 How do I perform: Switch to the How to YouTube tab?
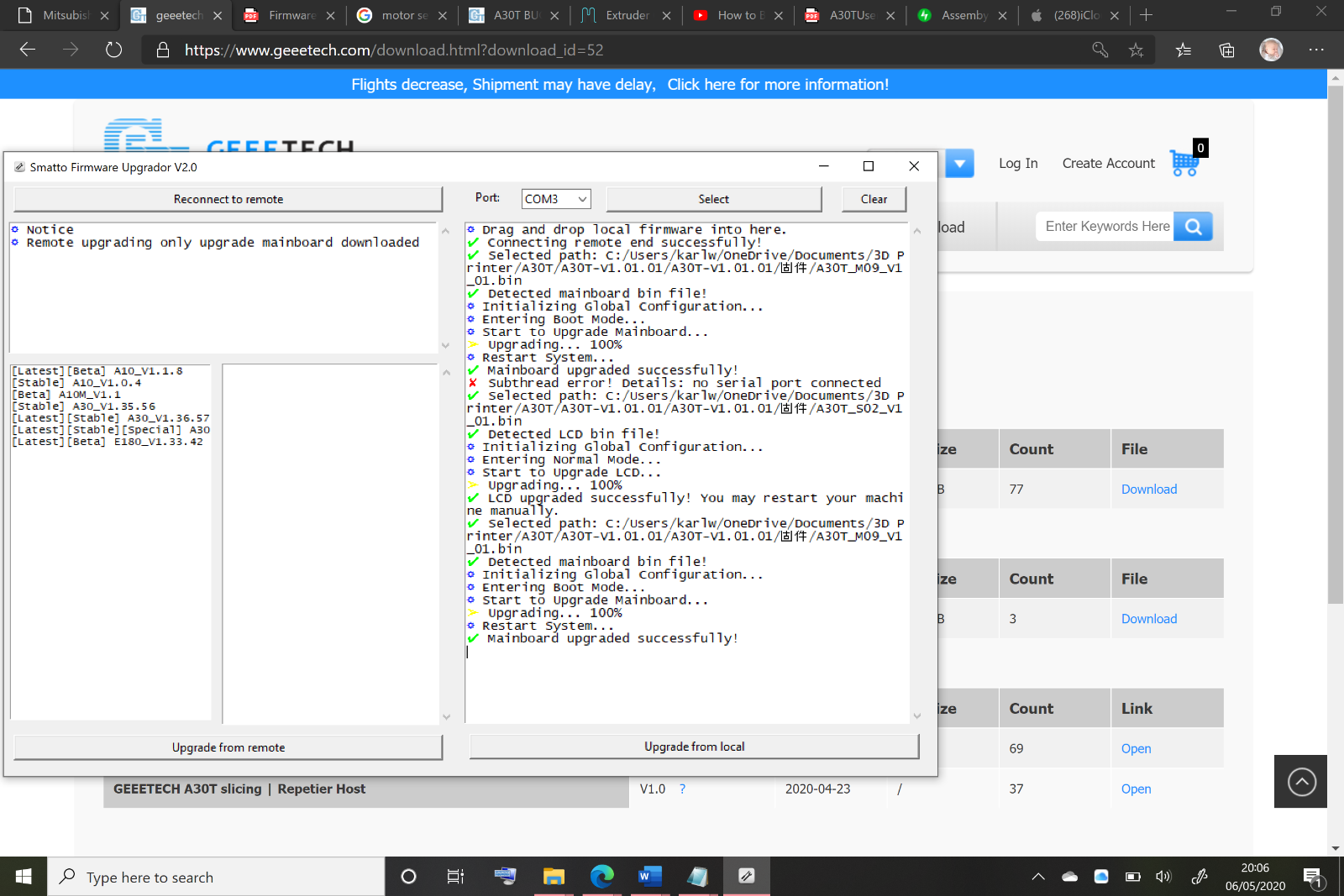(738, 15)
